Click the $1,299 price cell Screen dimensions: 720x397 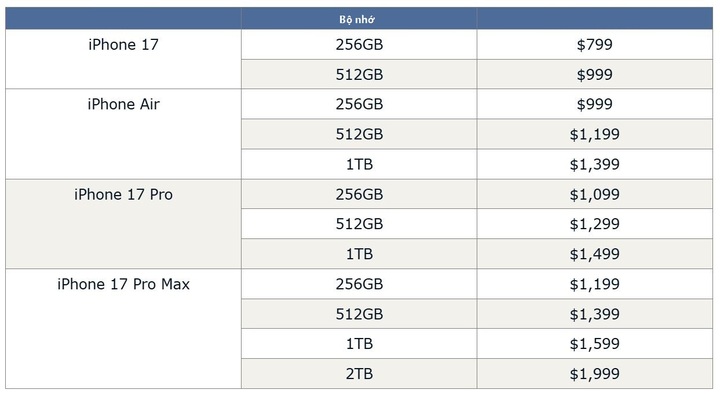pyautogui.click(x=595, y=224)
